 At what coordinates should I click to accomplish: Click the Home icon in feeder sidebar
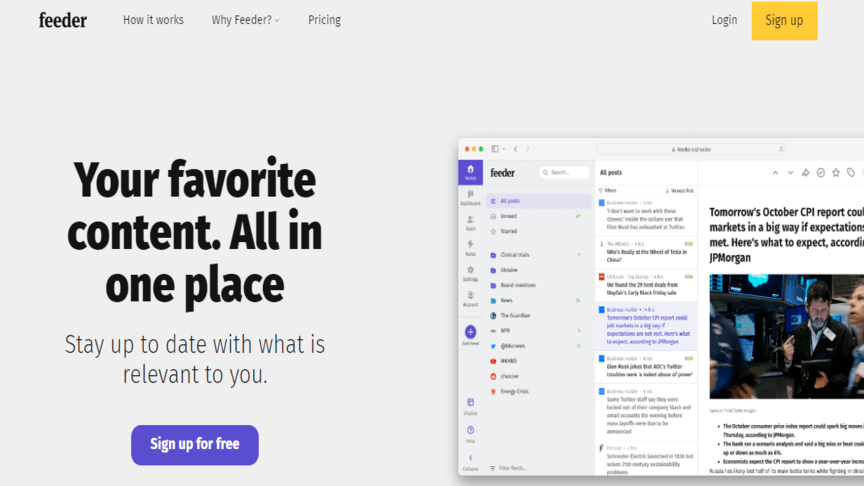click(x=470, y=172)
